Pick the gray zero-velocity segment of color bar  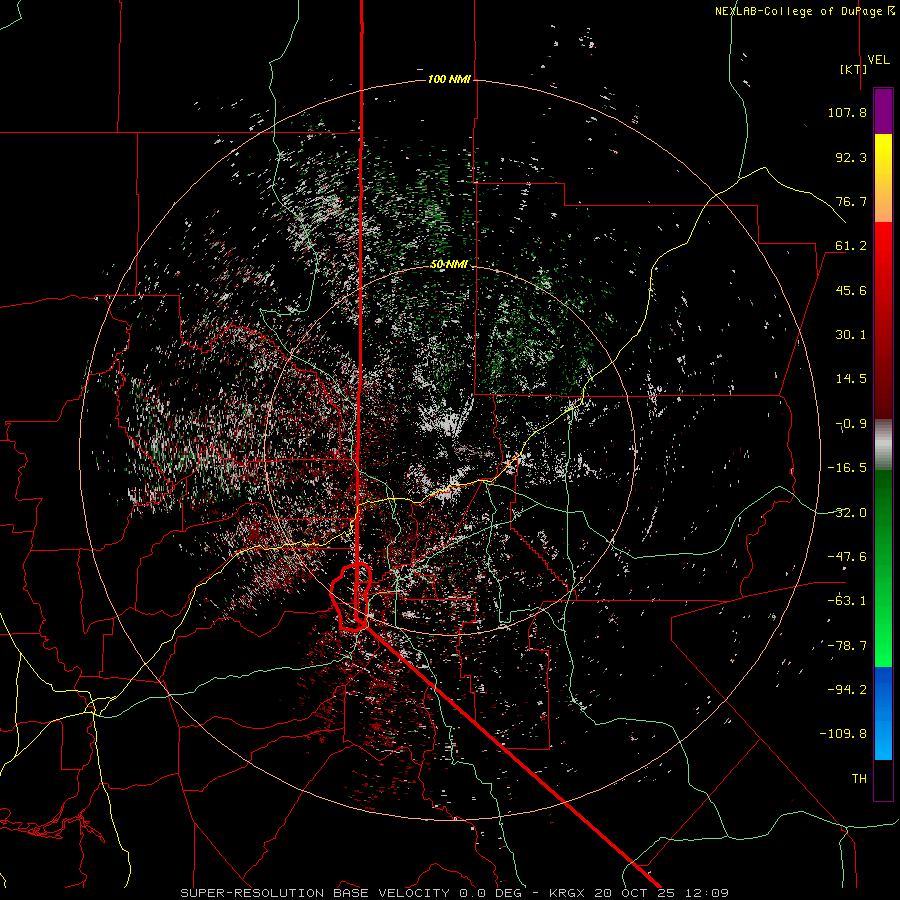[x=883, y=442]
